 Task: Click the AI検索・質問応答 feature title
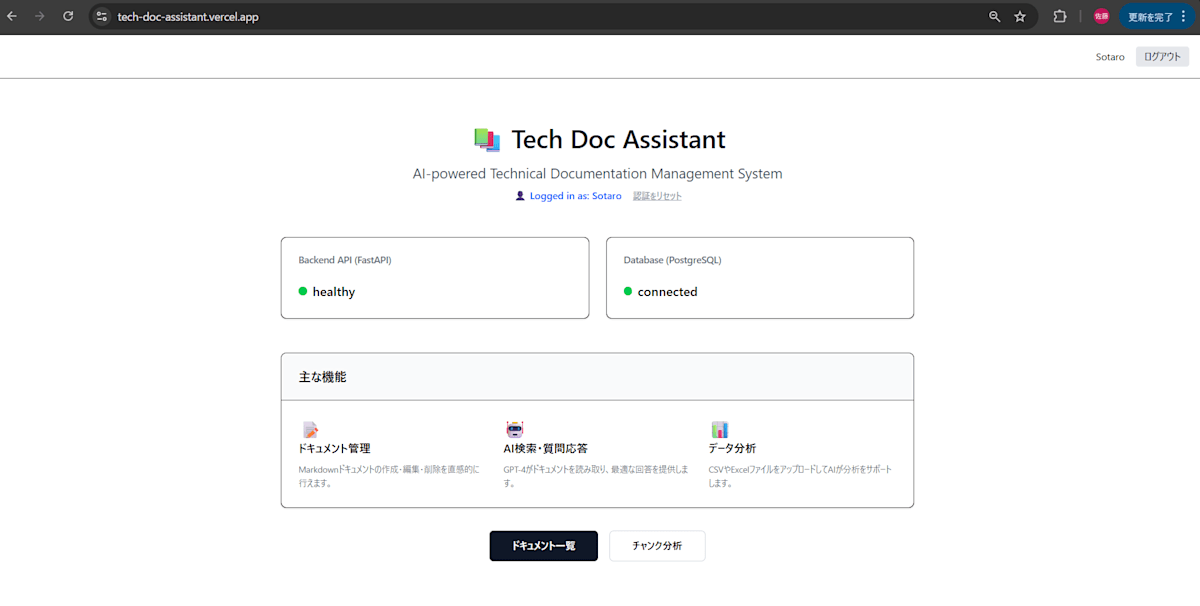(x=545, y=448)
